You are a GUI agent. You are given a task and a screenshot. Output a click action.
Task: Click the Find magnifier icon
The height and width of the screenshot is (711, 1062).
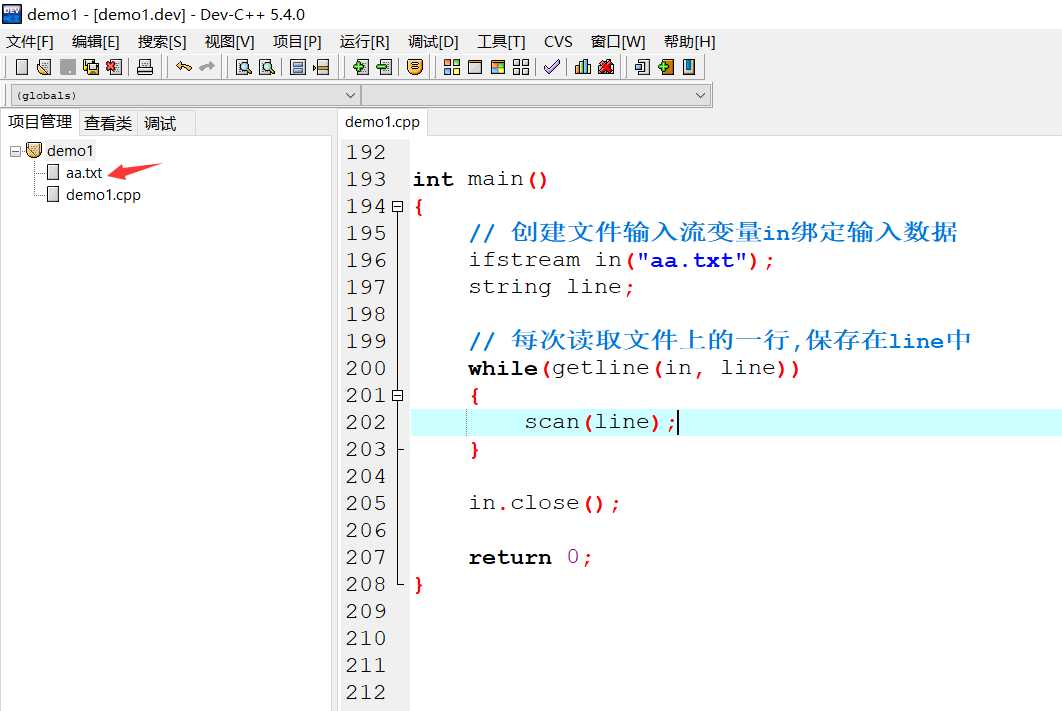pos(244,67)
